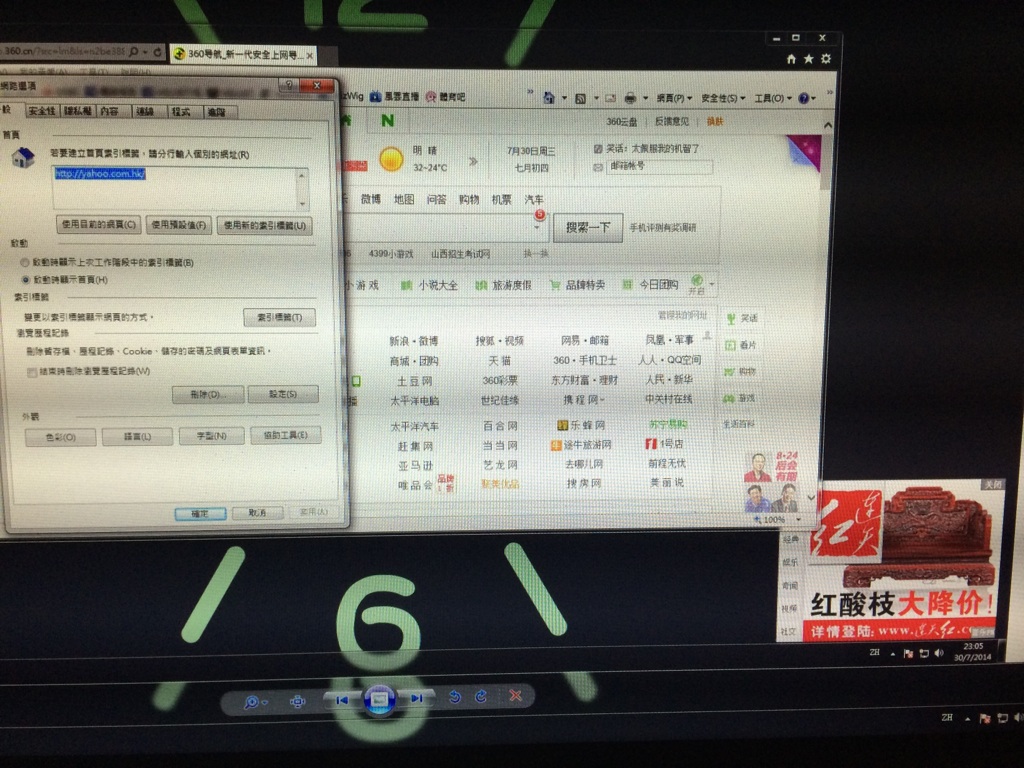Click the 索引標籤(T) button
The image size is (1024, 768).
coord(280,317)
